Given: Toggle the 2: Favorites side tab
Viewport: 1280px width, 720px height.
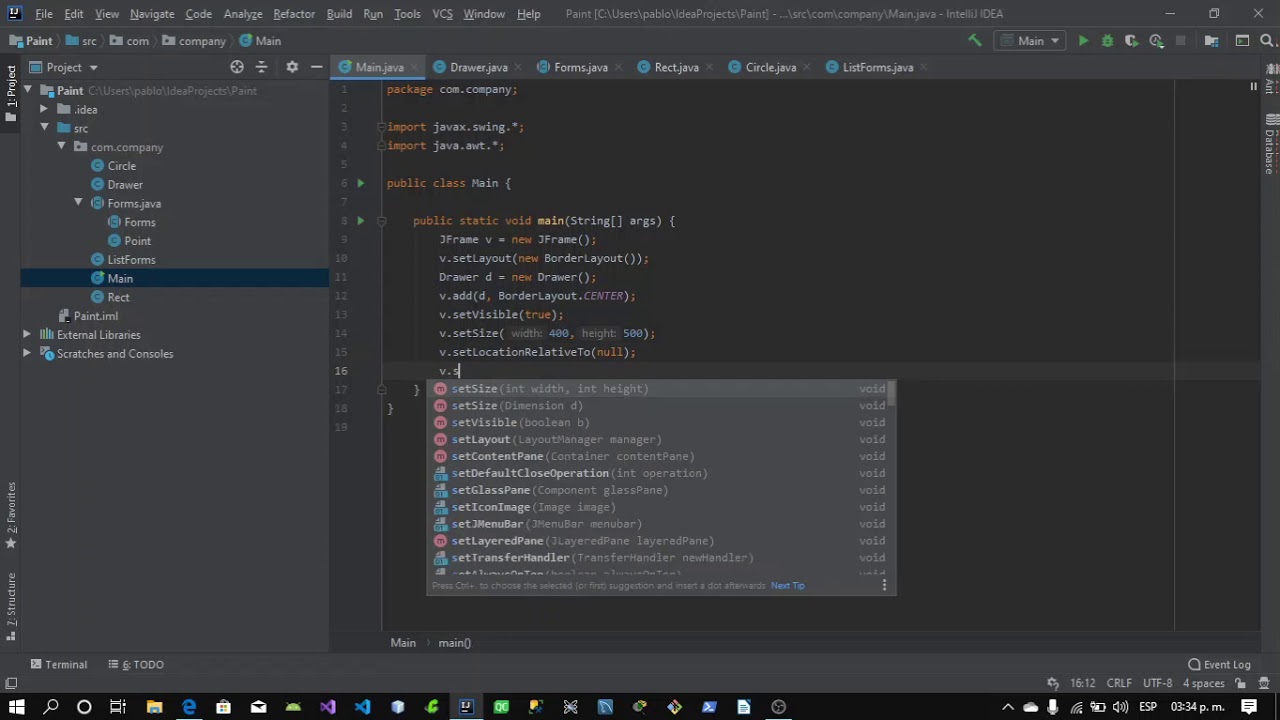Looking at the screenshot, I should [10, 514].
